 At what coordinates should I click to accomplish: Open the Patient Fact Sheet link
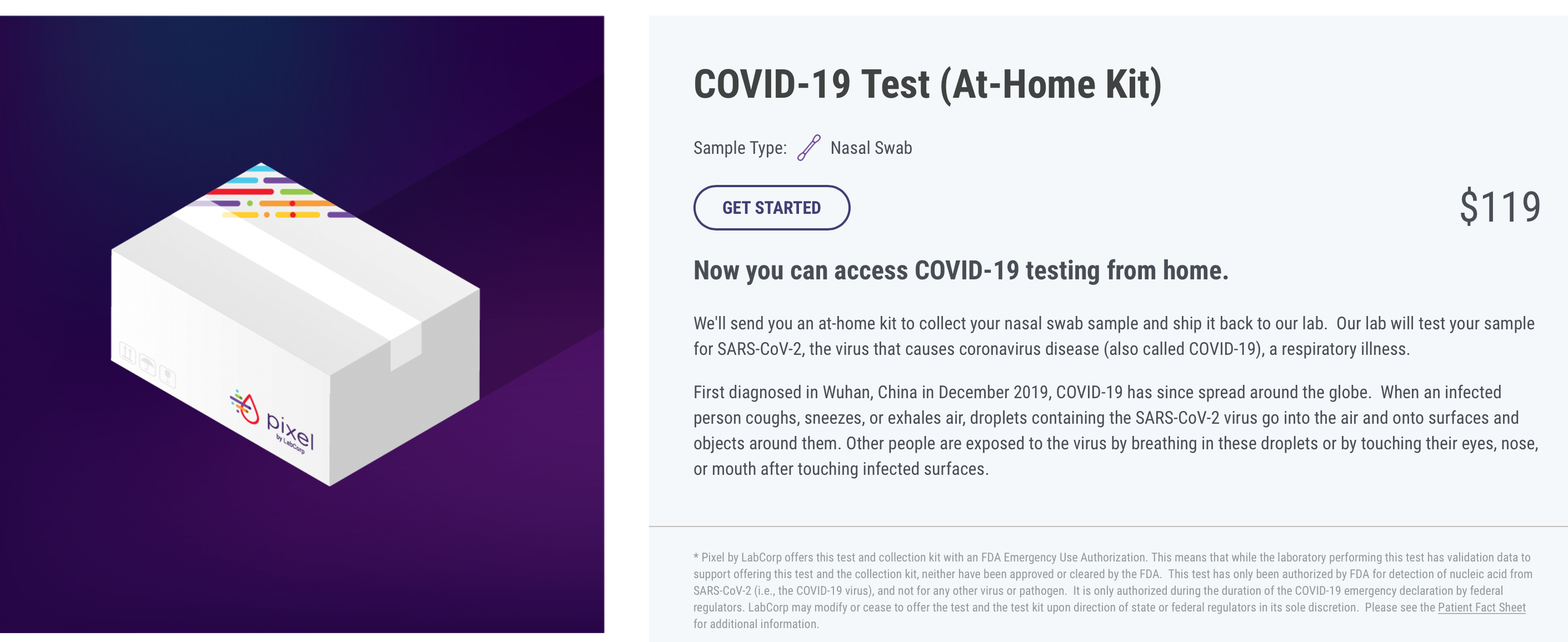[1481, 606]
